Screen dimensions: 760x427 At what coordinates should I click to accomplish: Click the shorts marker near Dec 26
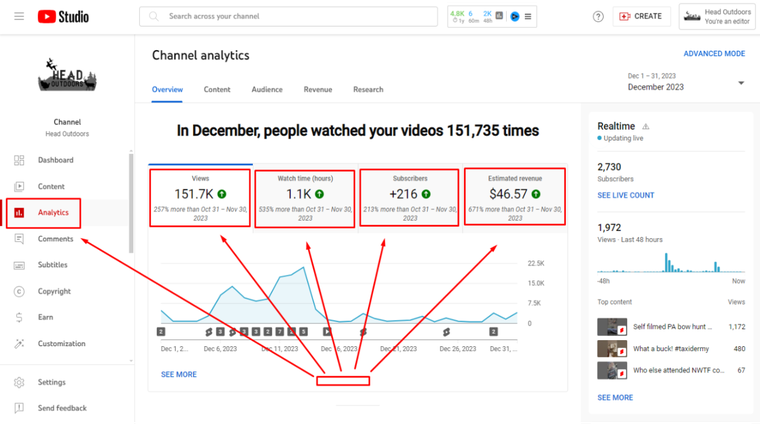[x=446, y=332]
